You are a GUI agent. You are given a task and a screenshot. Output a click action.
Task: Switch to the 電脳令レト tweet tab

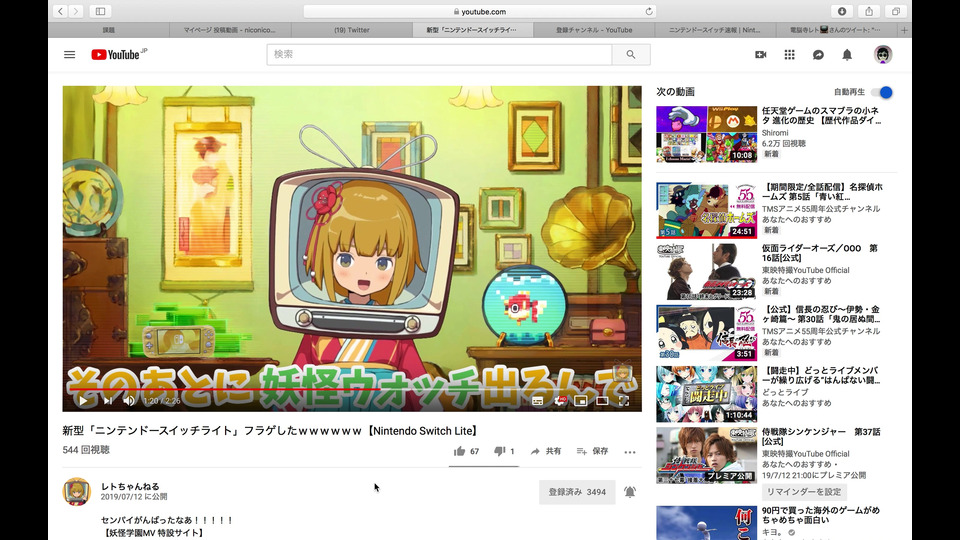[836, 30]
